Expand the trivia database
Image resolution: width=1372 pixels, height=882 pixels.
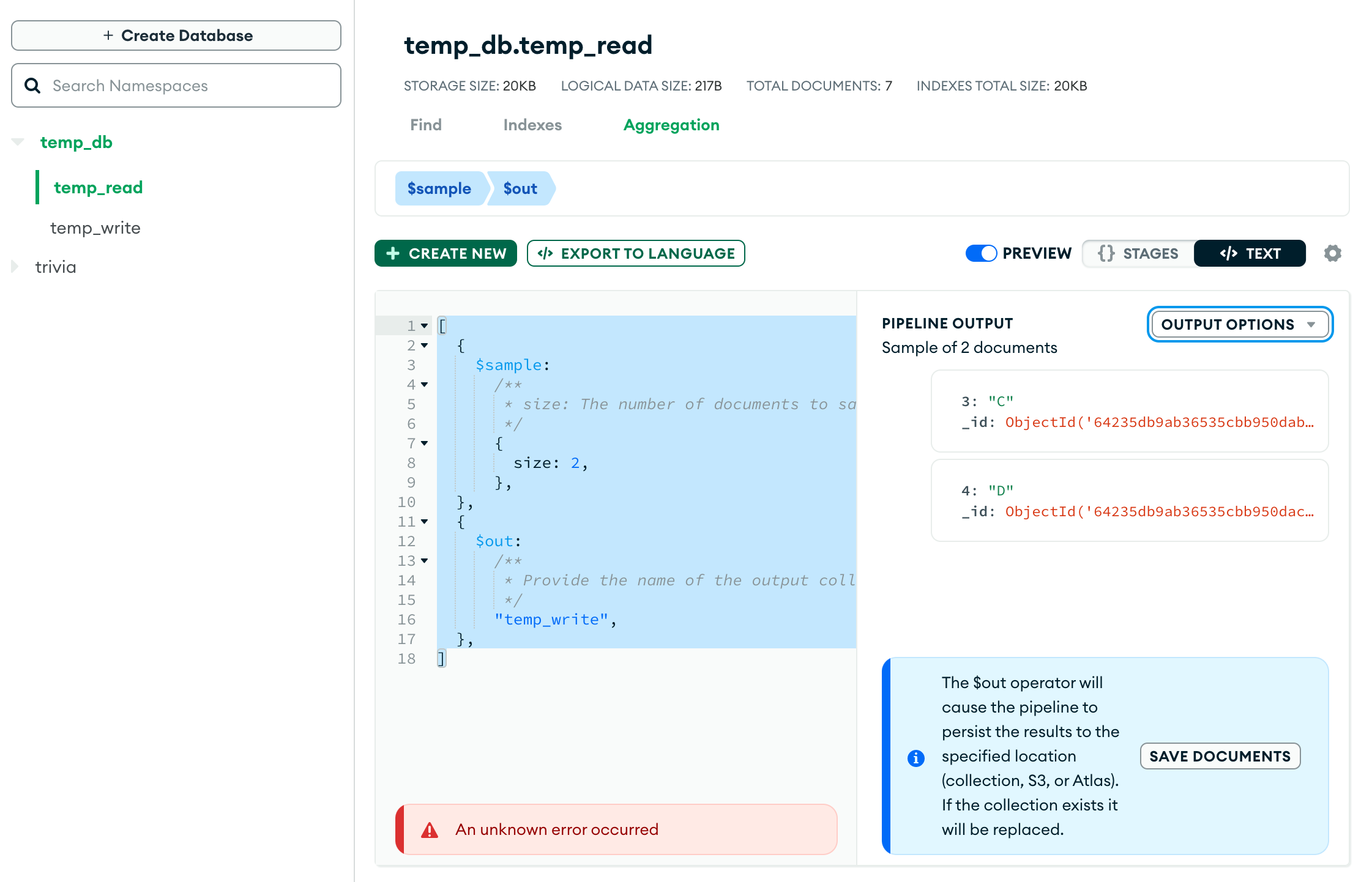pyautogui.click(x=15, y=267)
